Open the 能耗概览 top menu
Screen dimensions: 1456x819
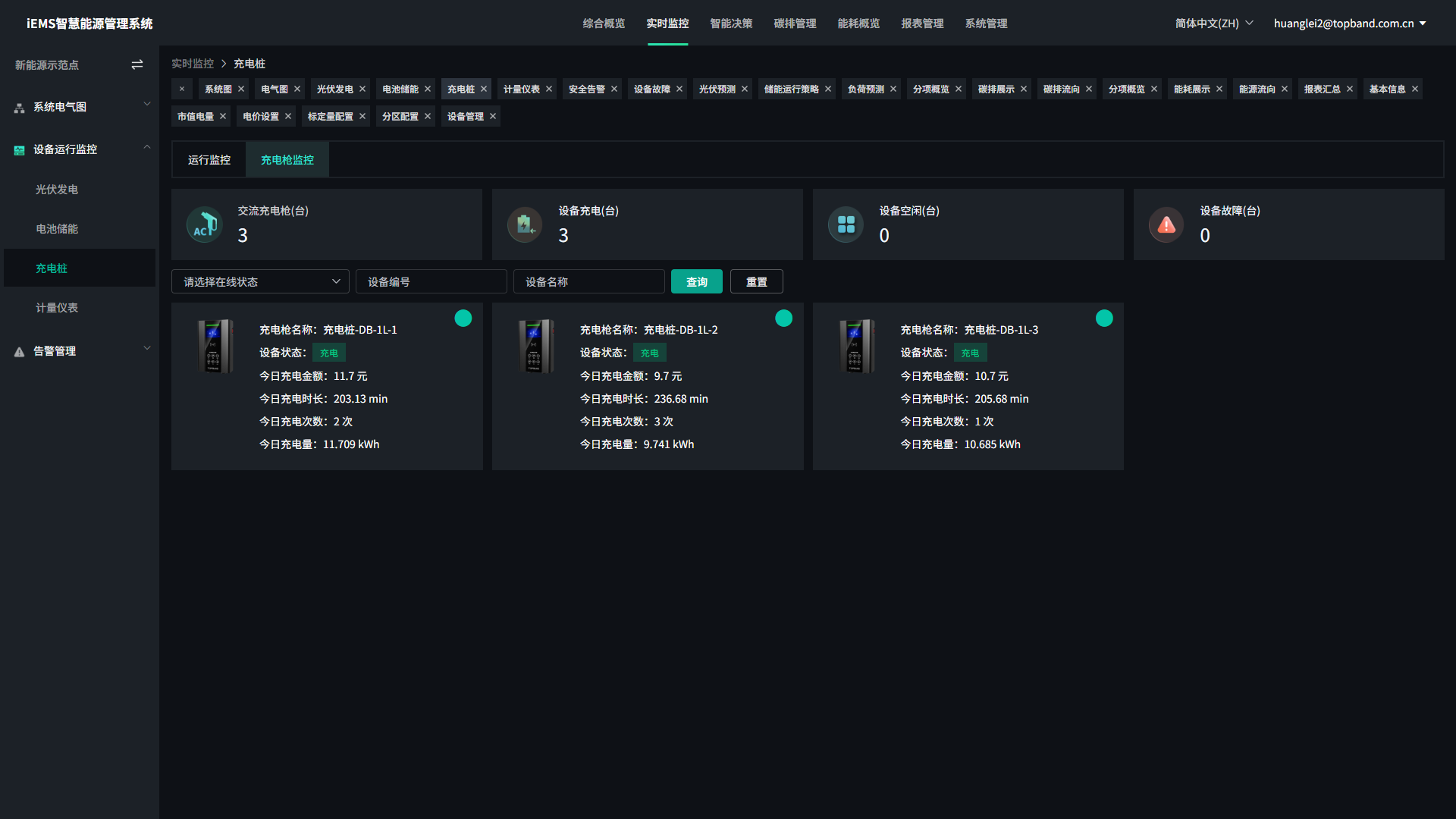click(858, 24)
